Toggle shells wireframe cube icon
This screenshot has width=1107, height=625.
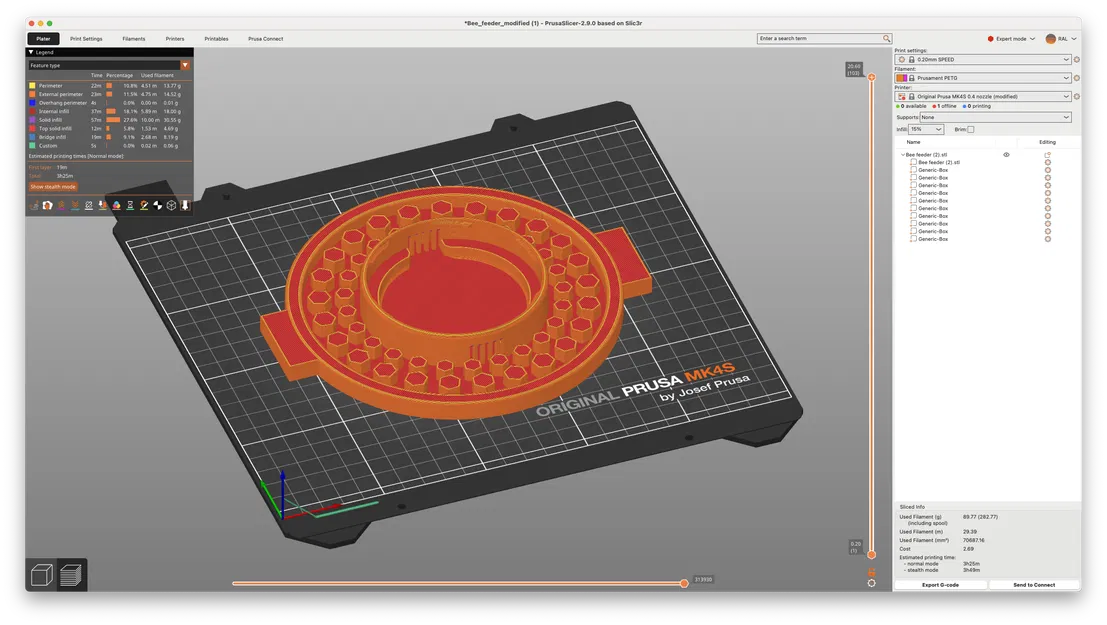coord(172,206)
